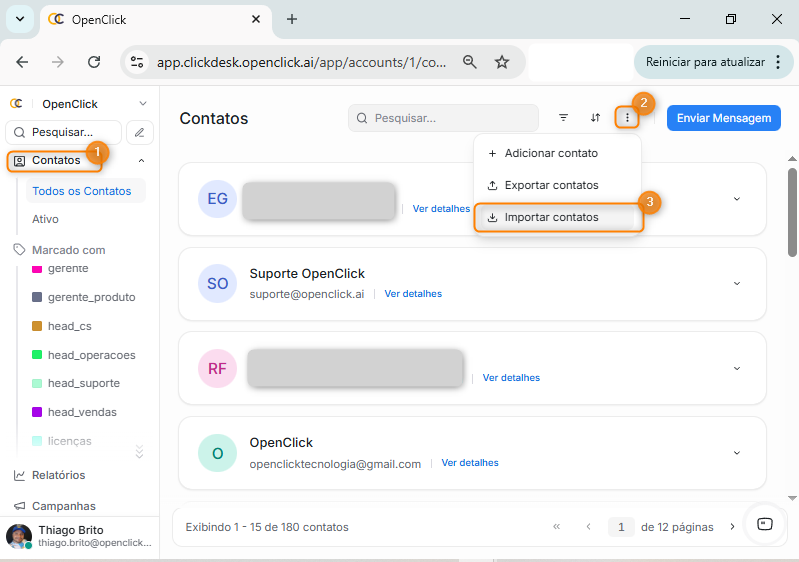Select the purple head_vendas label
799x562 pixels.
(82, 412)
